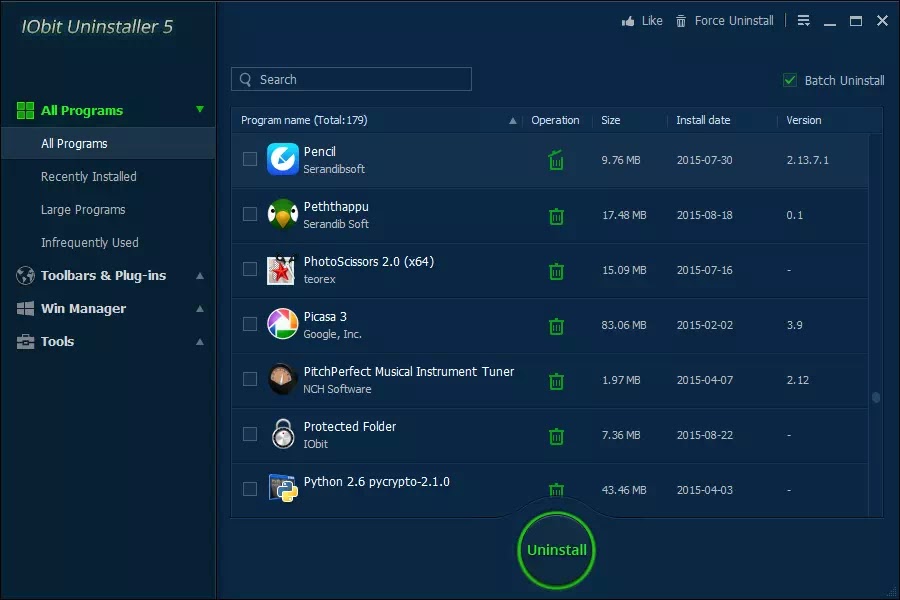Select the Tools section label

click(x=57, y=342)
